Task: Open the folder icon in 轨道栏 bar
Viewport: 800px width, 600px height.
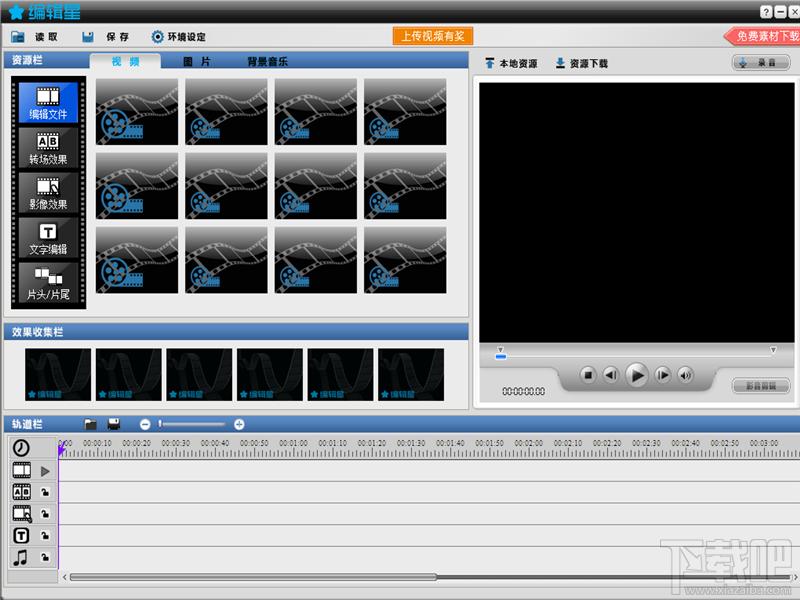Action: pos(90,424)
